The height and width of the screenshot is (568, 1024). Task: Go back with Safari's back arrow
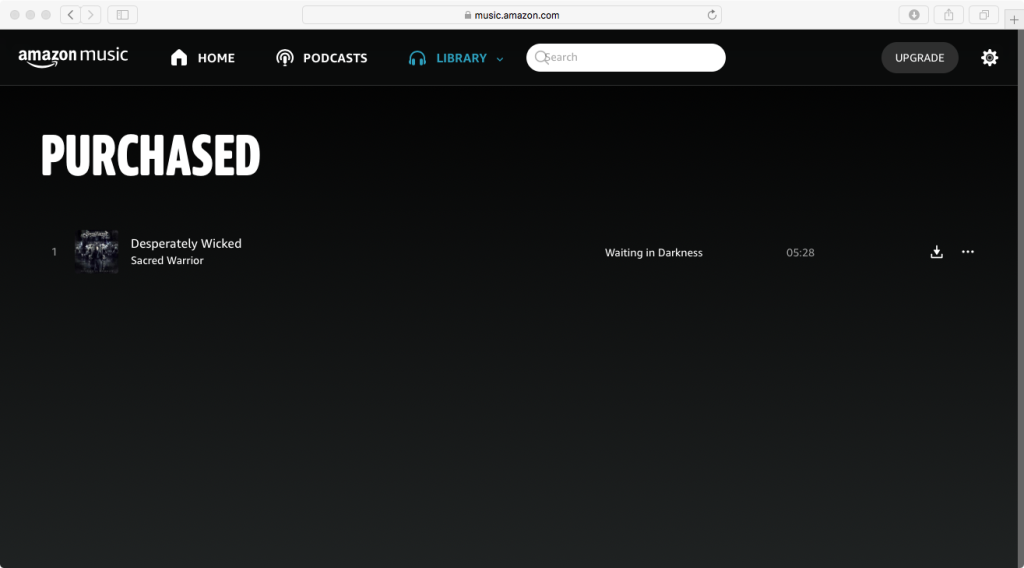pyautogui.click(x=71, y=15)
